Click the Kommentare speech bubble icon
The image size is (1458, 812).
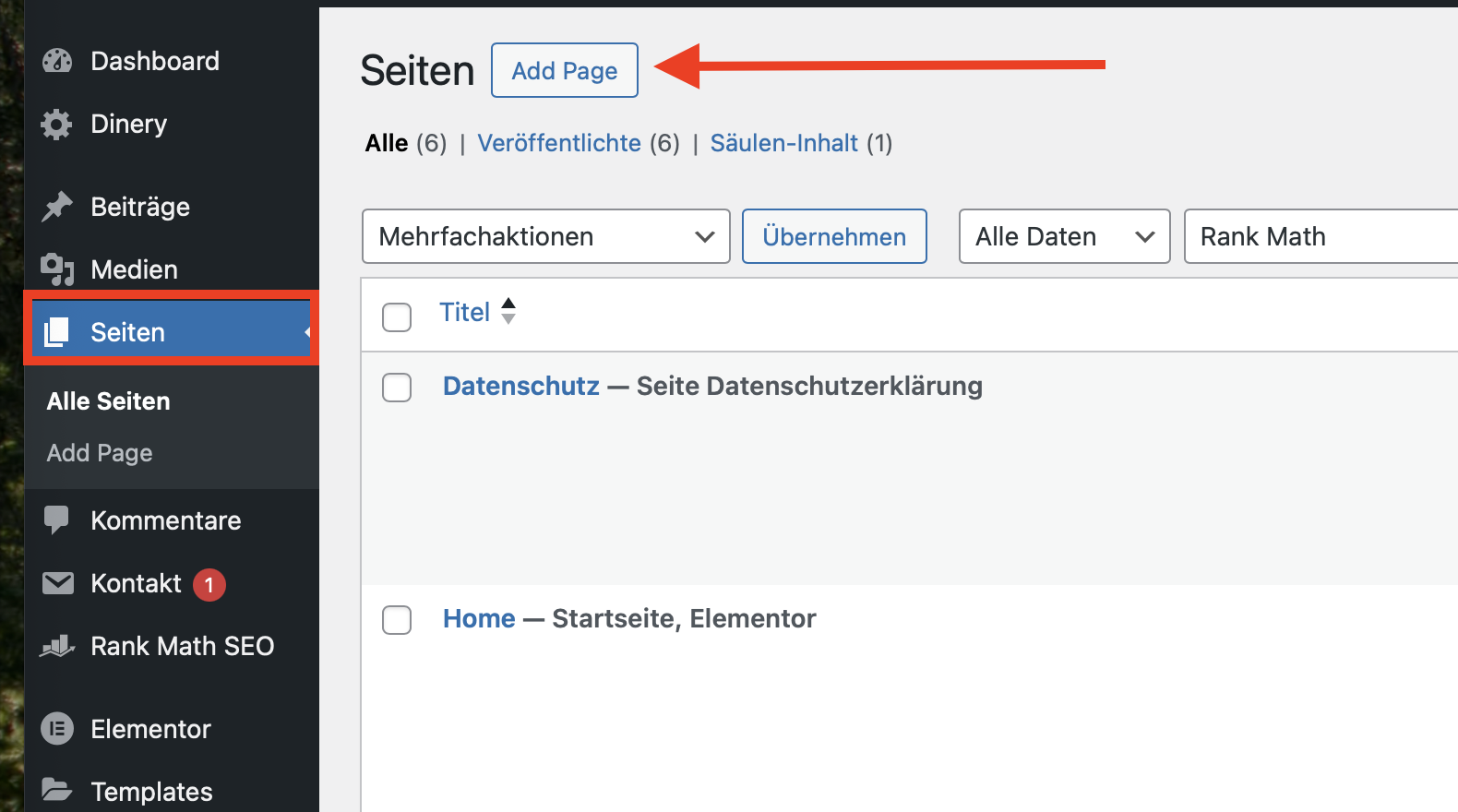pyautogui.click(x=56, y=520)
